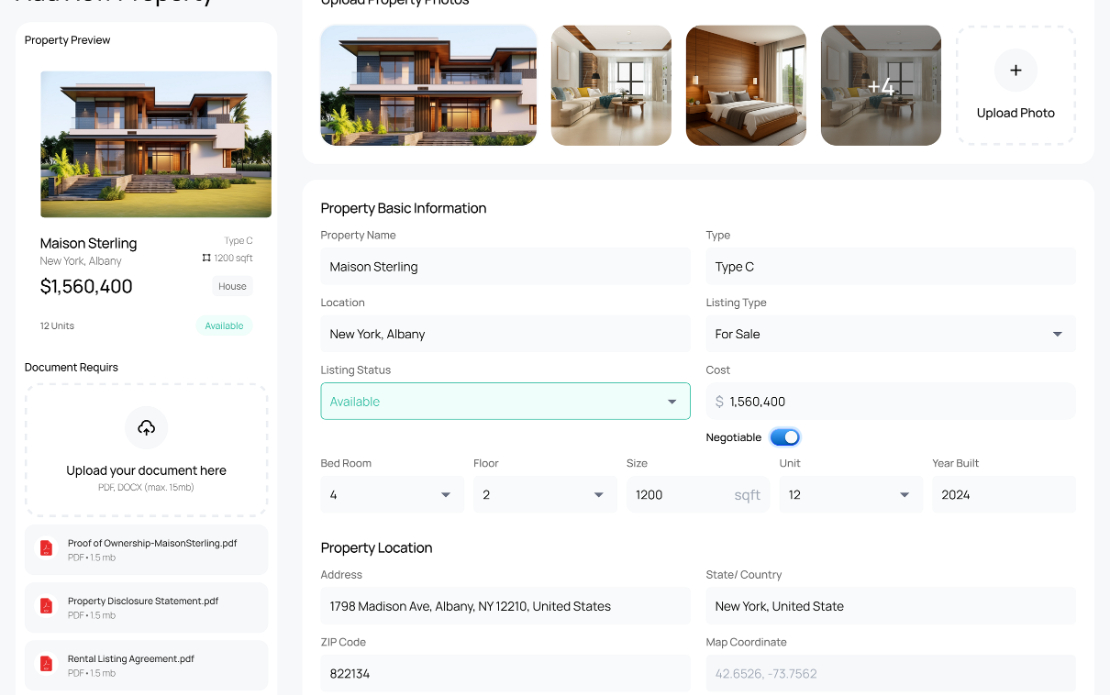Viewport: 1110px width, 695px height.
Task: Click the Available badge in preview card
Action: click(x=224, y=326)
